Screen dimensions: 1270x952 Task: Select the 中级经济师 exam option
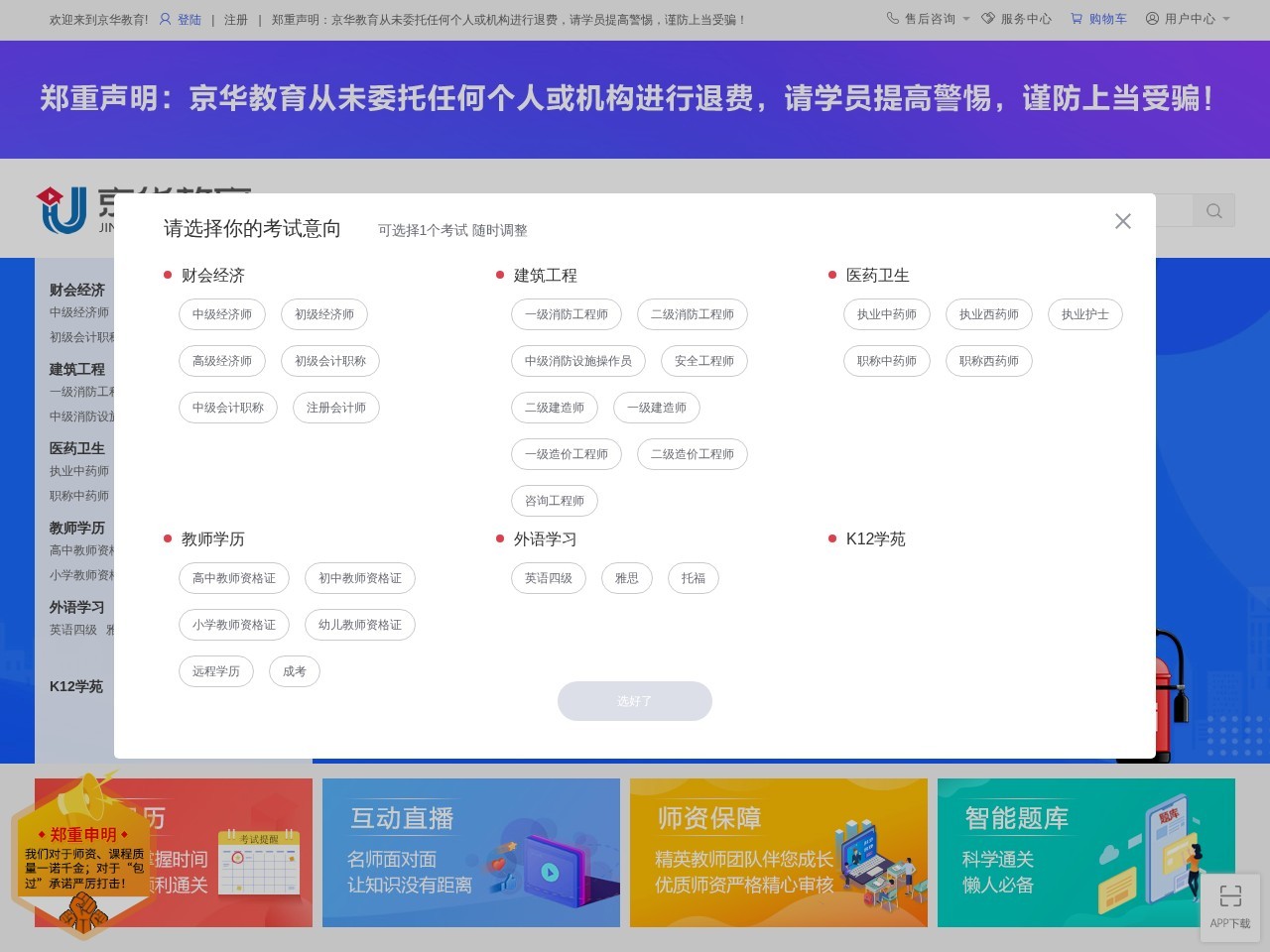[221, 314]
